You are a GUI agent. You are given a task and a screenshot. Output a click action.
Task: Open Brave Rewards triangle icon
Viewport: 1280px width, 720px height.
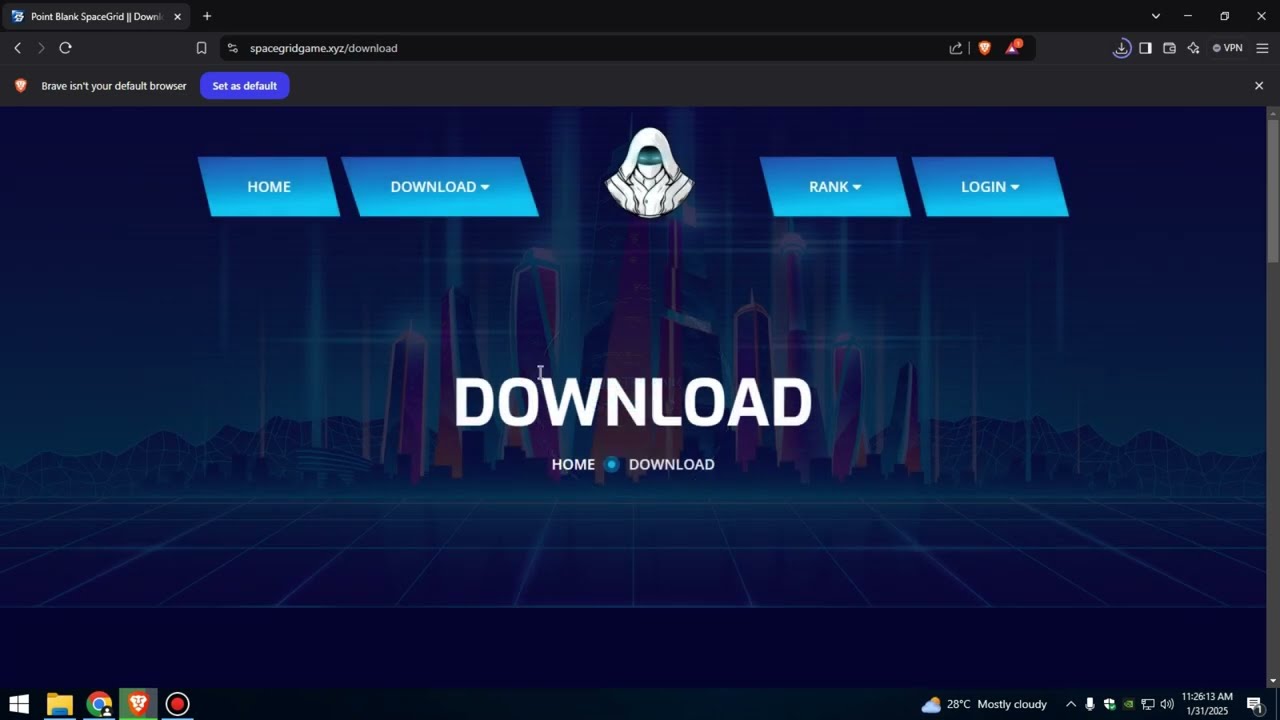point(1013,47)
